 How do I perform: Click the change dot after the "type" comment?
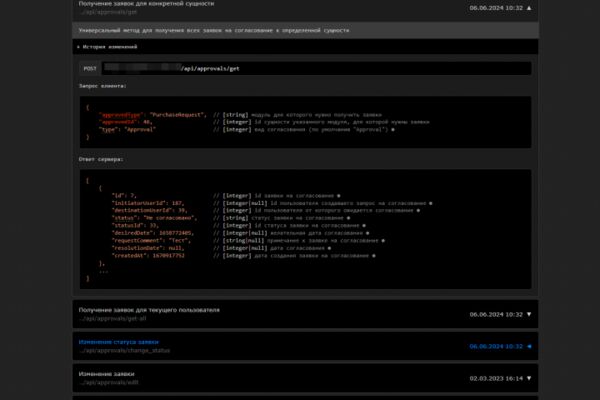click(393, 130)
